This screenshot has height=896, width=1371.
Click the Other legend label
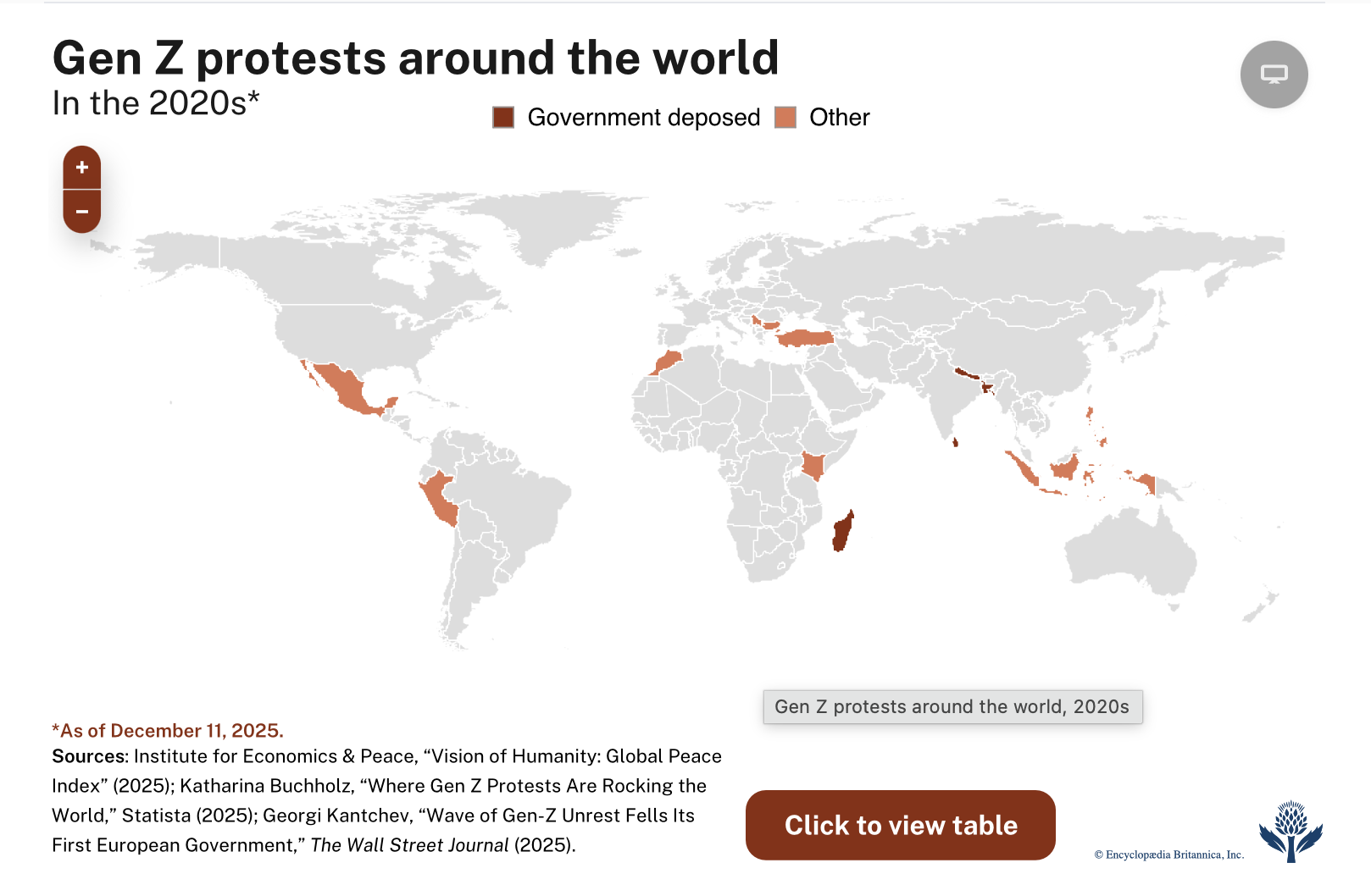[839, 118]
